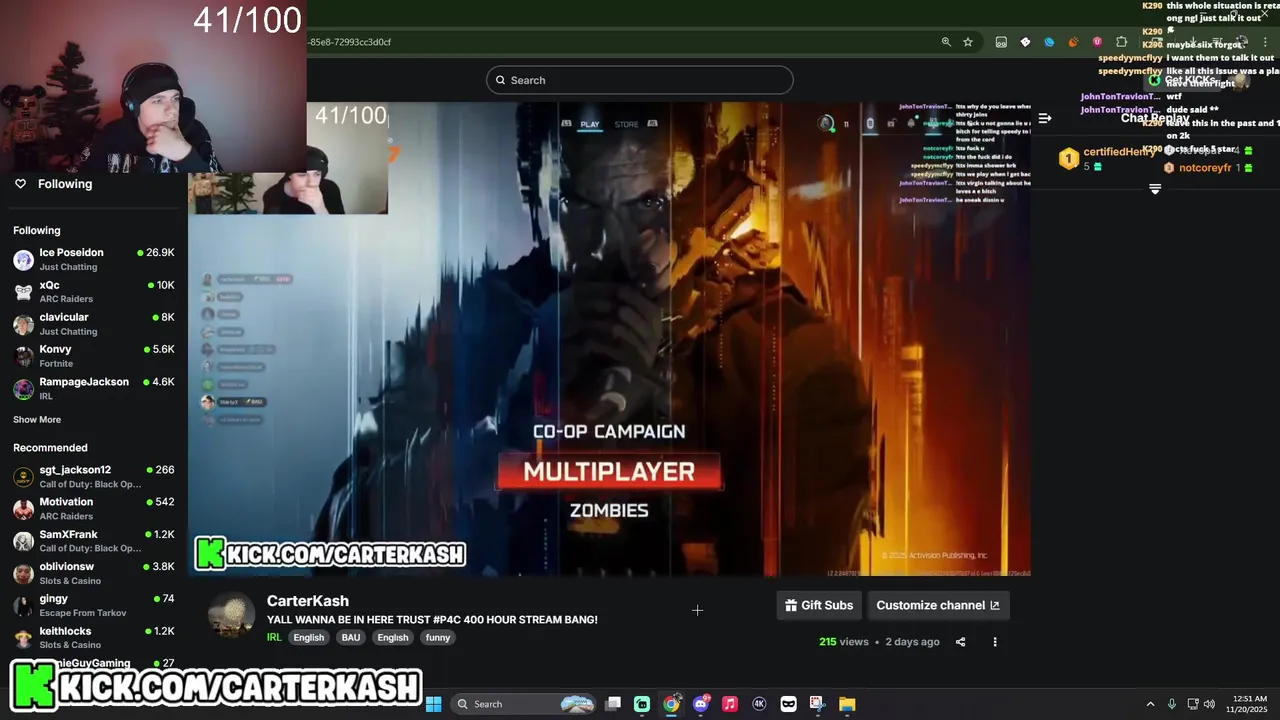Expand the Show More following list
Viewport: 1280px width, 720px height.
pos(37,420)
